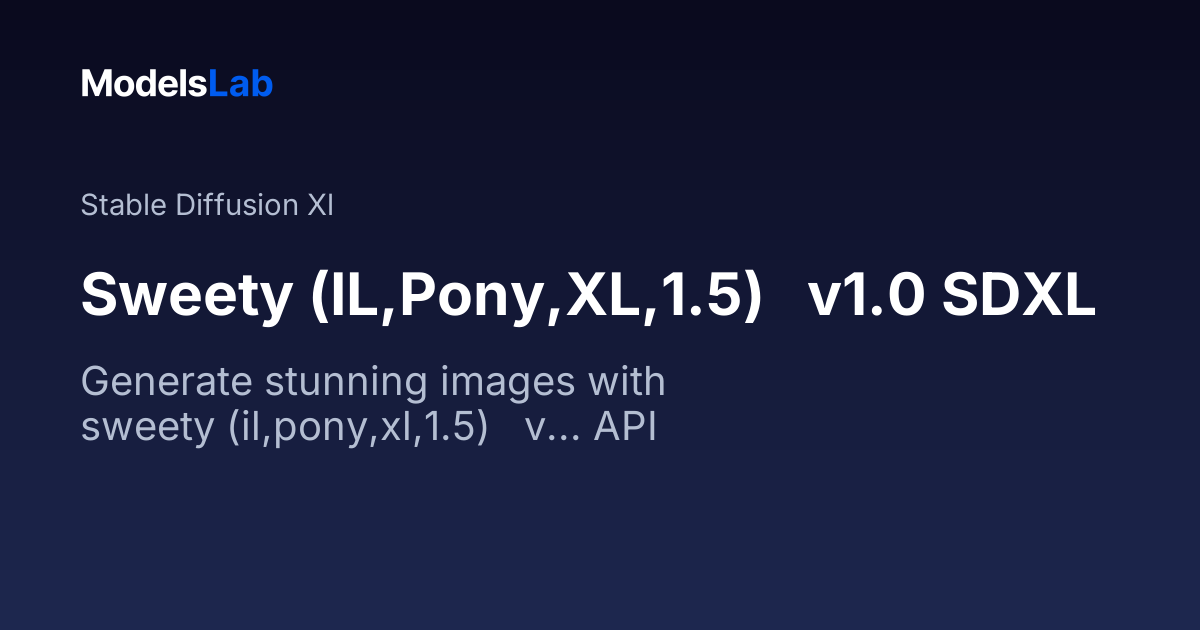The height and width of the screenshot is (630, 1200).
Task: Click the word "Stable" in the category label
Action: click(124, 206)
